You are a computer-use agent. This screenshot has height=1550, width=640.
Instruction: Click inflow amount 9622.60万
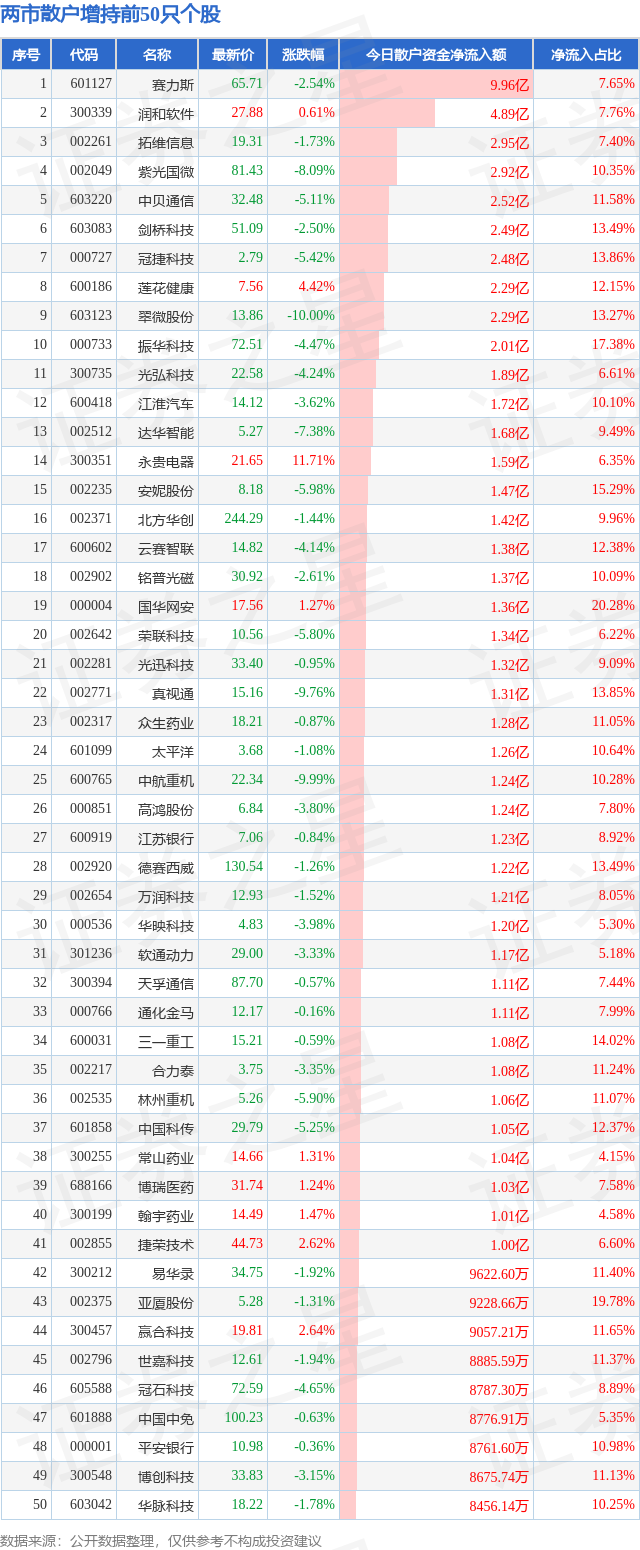point(500,1273)
